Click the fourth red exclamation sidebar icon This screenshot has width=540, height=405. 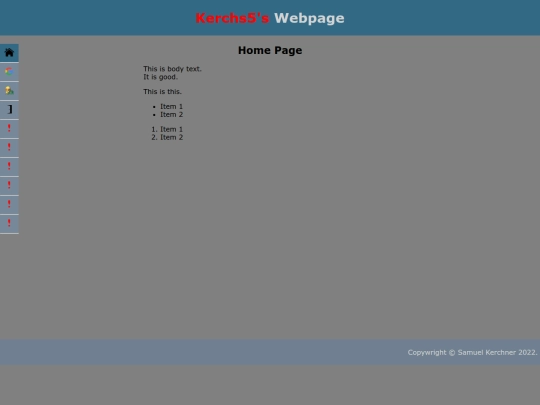9,185
